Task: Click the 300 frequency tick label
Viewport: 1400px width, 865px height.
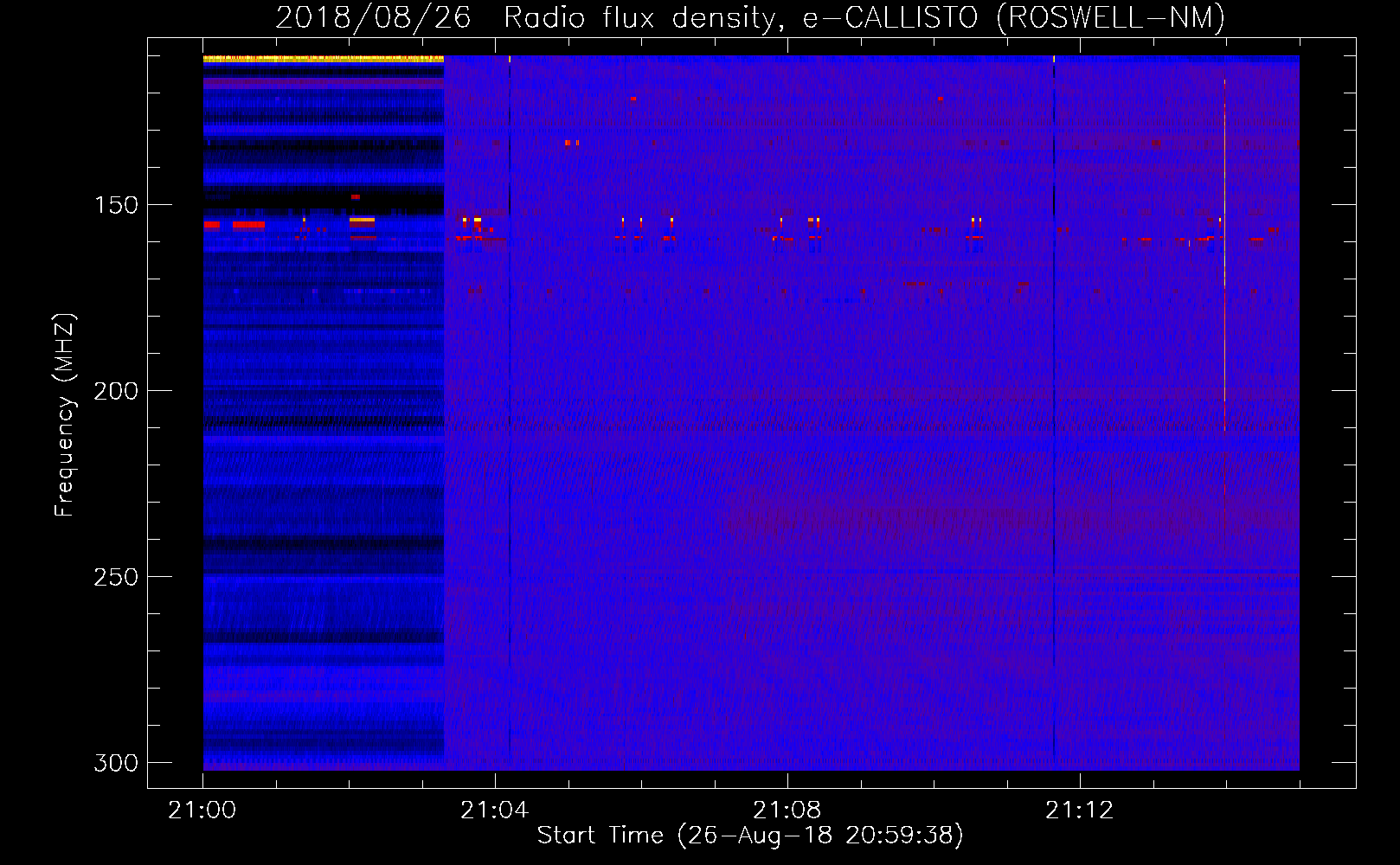Action: [x=116, y=763]
